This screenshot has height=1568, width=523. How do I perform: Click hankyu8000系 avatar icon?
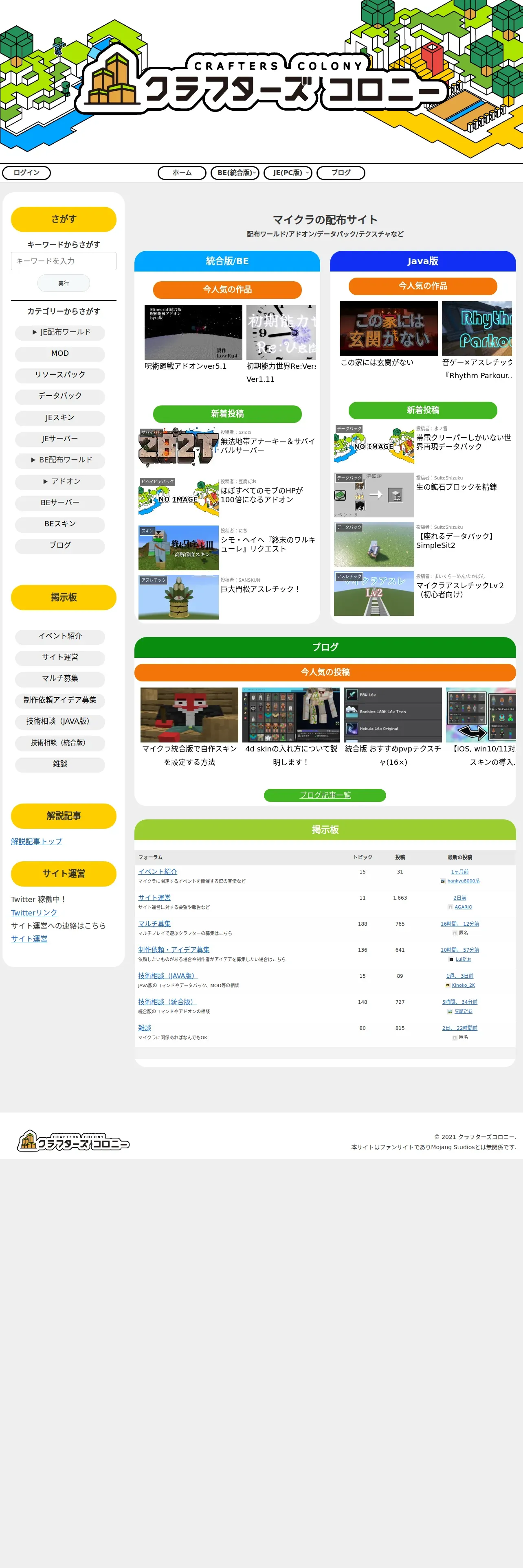pyautogui.click(x=443, y=881)
